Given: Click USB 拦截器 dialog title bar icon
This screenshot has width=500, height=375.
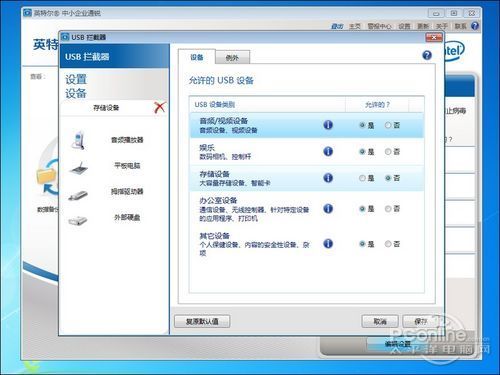Looking at the screenshot, I should click(x=65, y=37).
